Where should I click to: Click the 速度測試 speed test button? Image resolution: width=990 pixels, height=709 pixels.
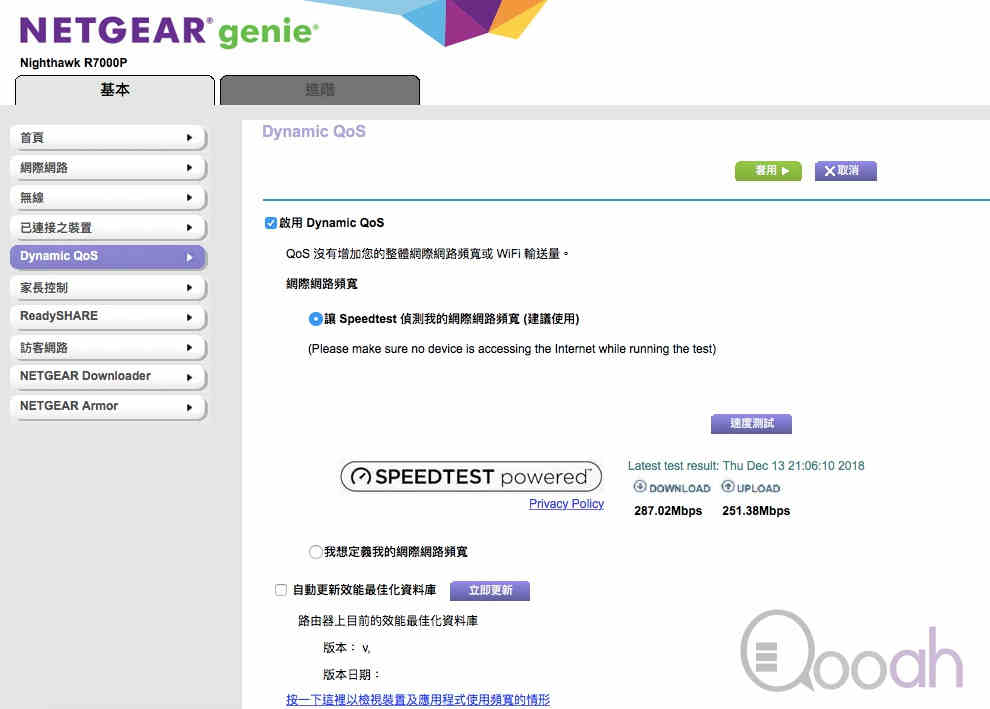[x=751, y=424]
